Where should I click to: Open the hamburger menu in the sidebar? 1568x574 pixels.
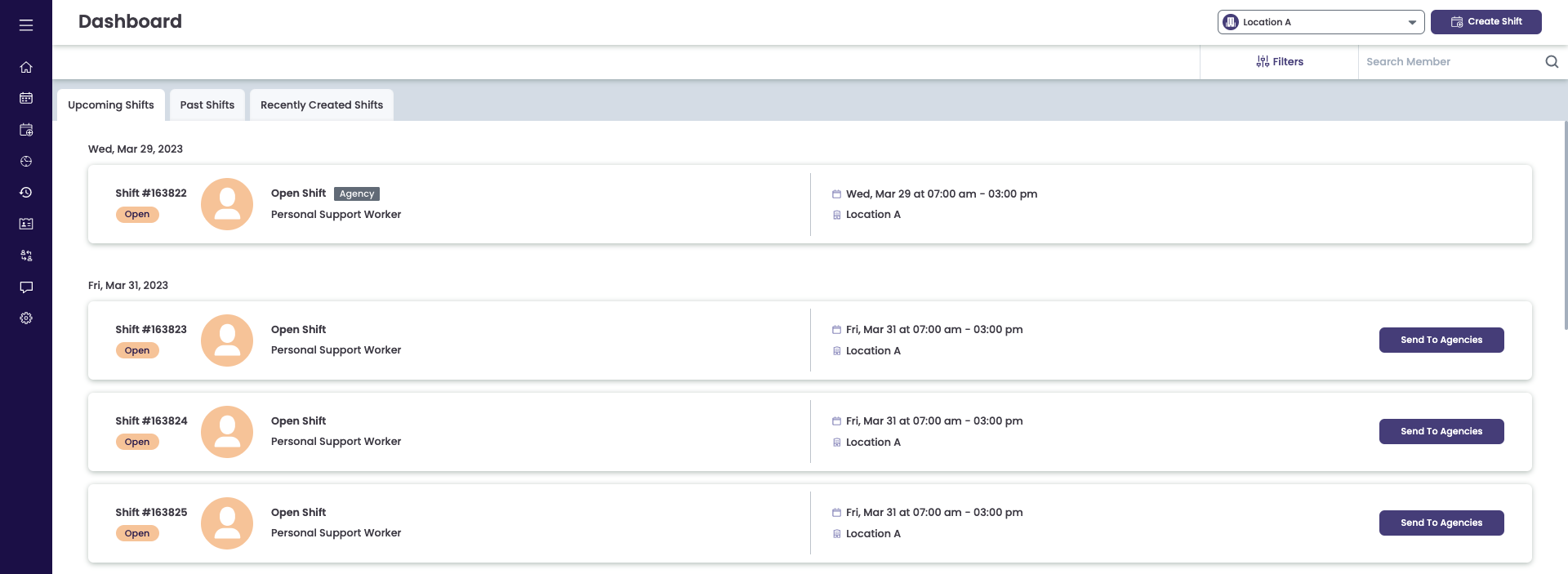(x=26, y=25)
